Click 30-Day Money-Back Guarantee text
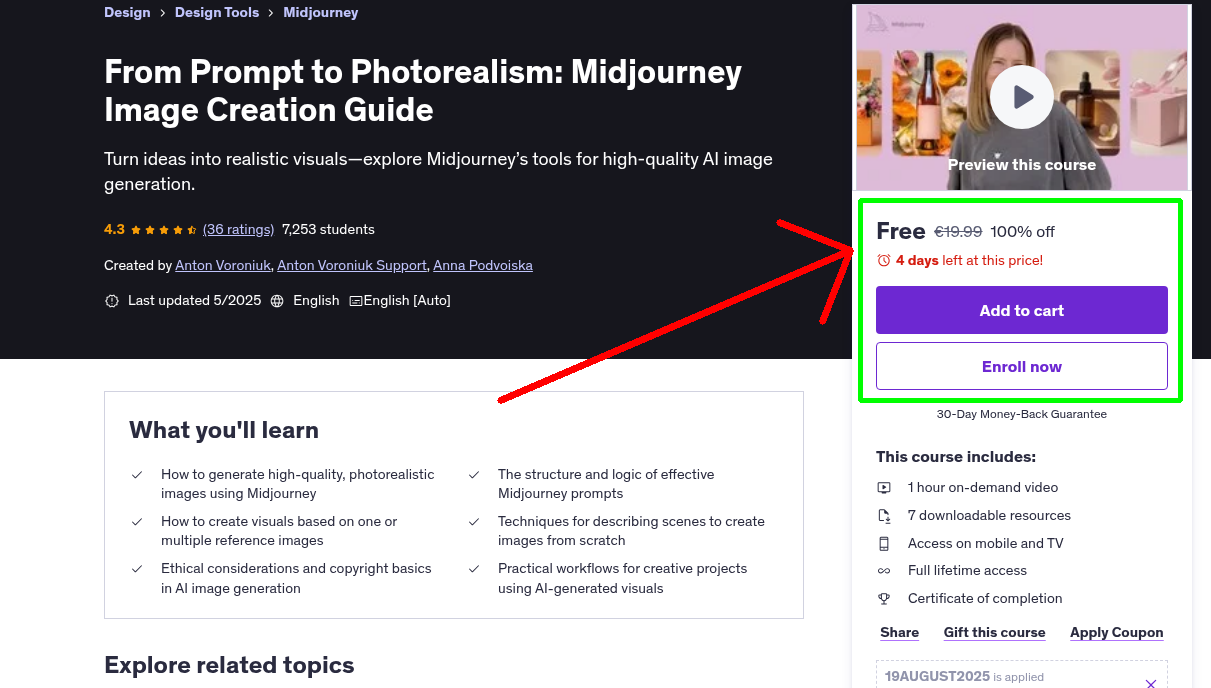 [x=1021, y=413]
